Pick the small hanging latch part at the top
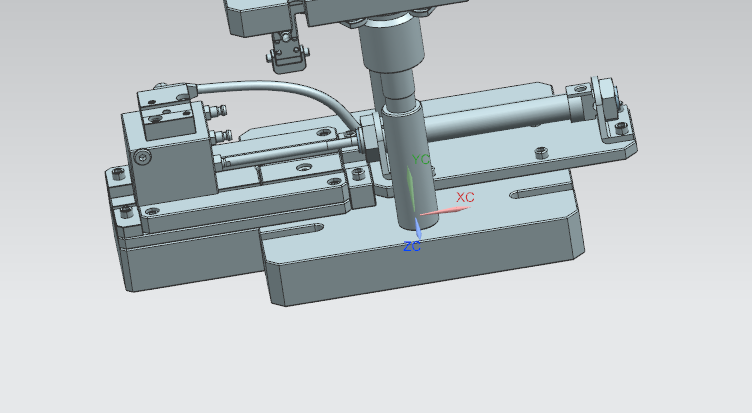 287,51
